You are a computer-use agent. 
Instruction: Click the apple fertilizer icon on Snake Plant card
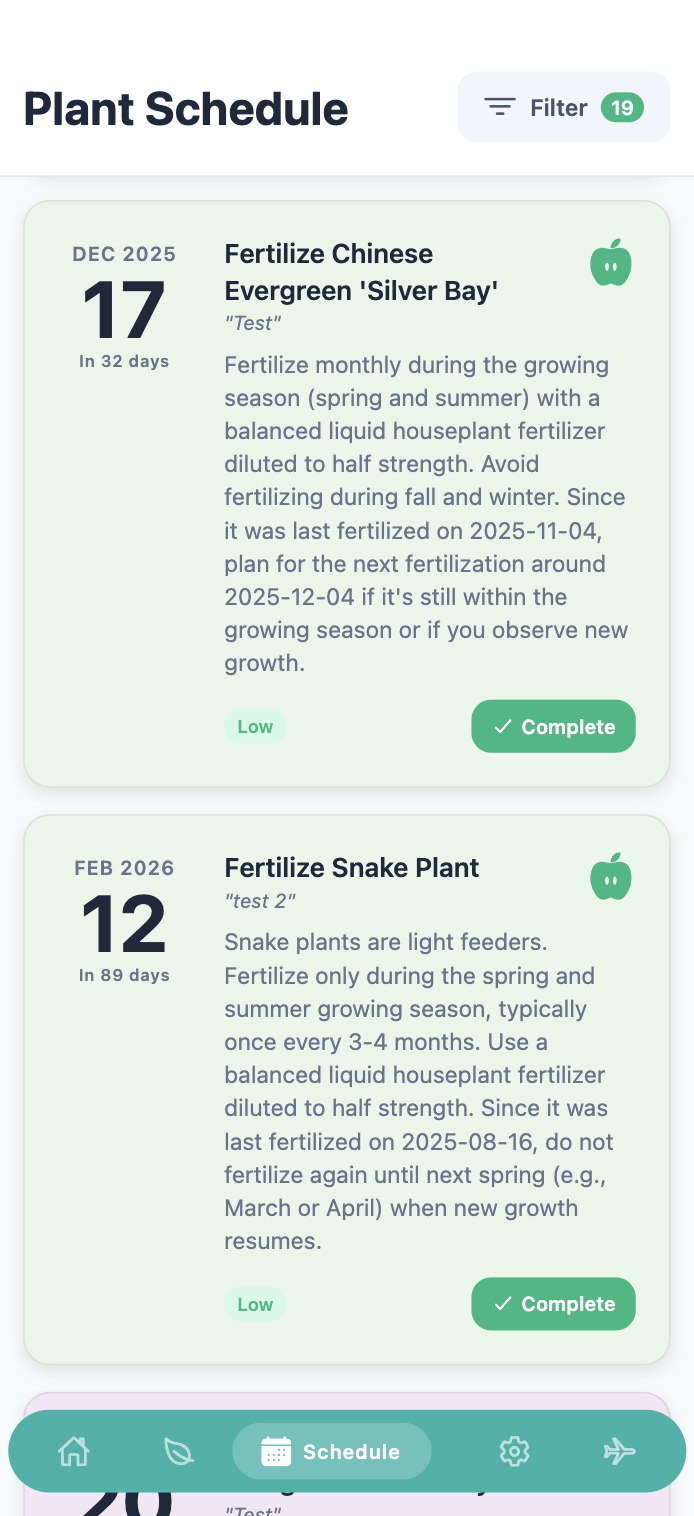point(611,877)
